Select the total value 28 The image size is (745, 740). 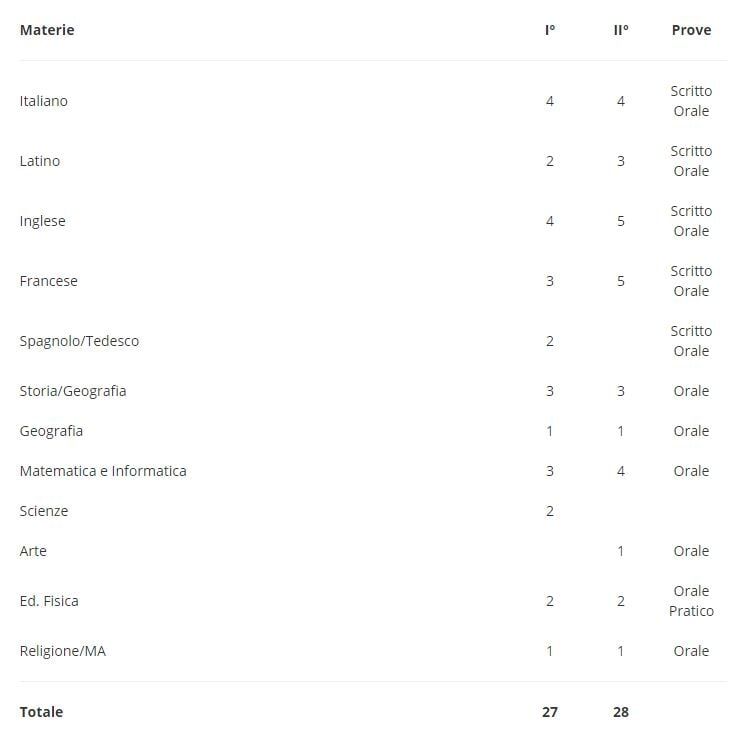coord(621,711)
